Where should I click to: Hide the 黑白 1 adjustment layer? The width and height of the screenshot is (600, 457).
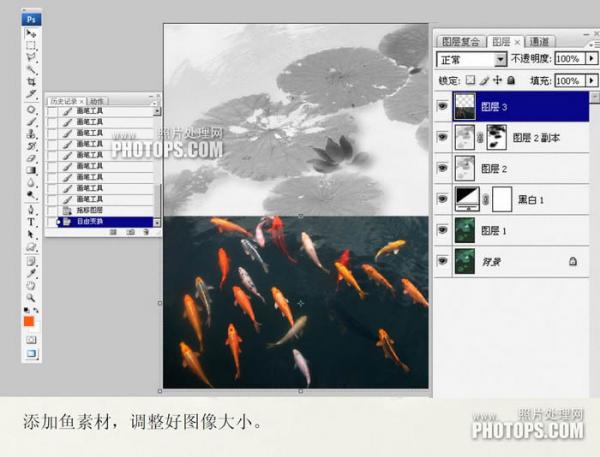pos(443,199)
